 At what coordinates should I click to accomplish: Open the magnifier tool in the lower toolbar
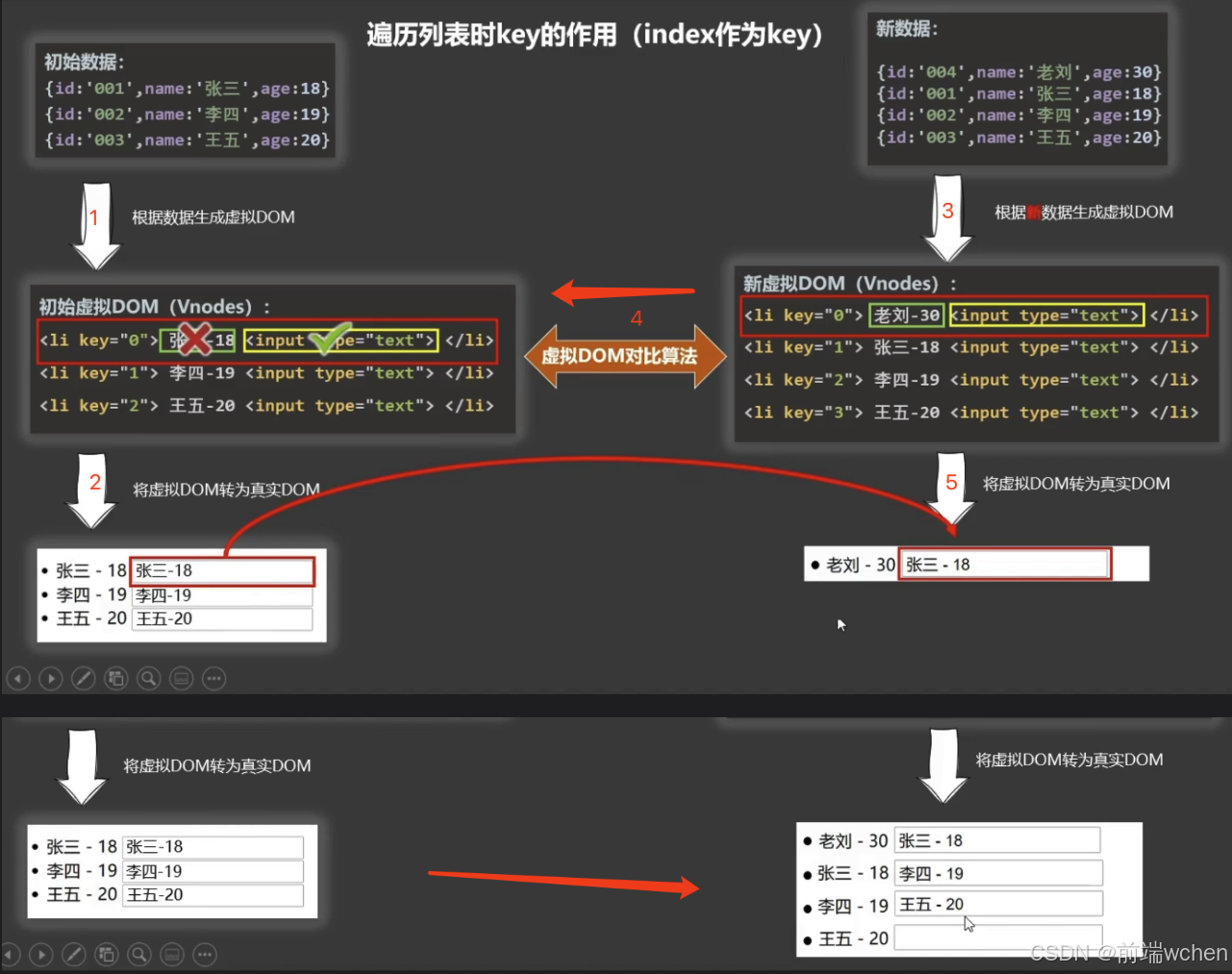point(139,954)
